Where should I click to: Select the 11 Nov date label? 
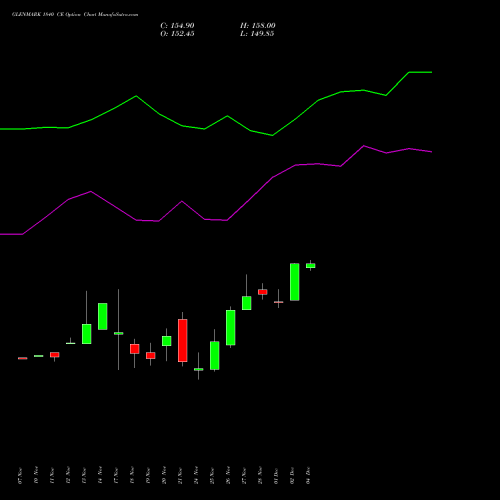(52, 476)
